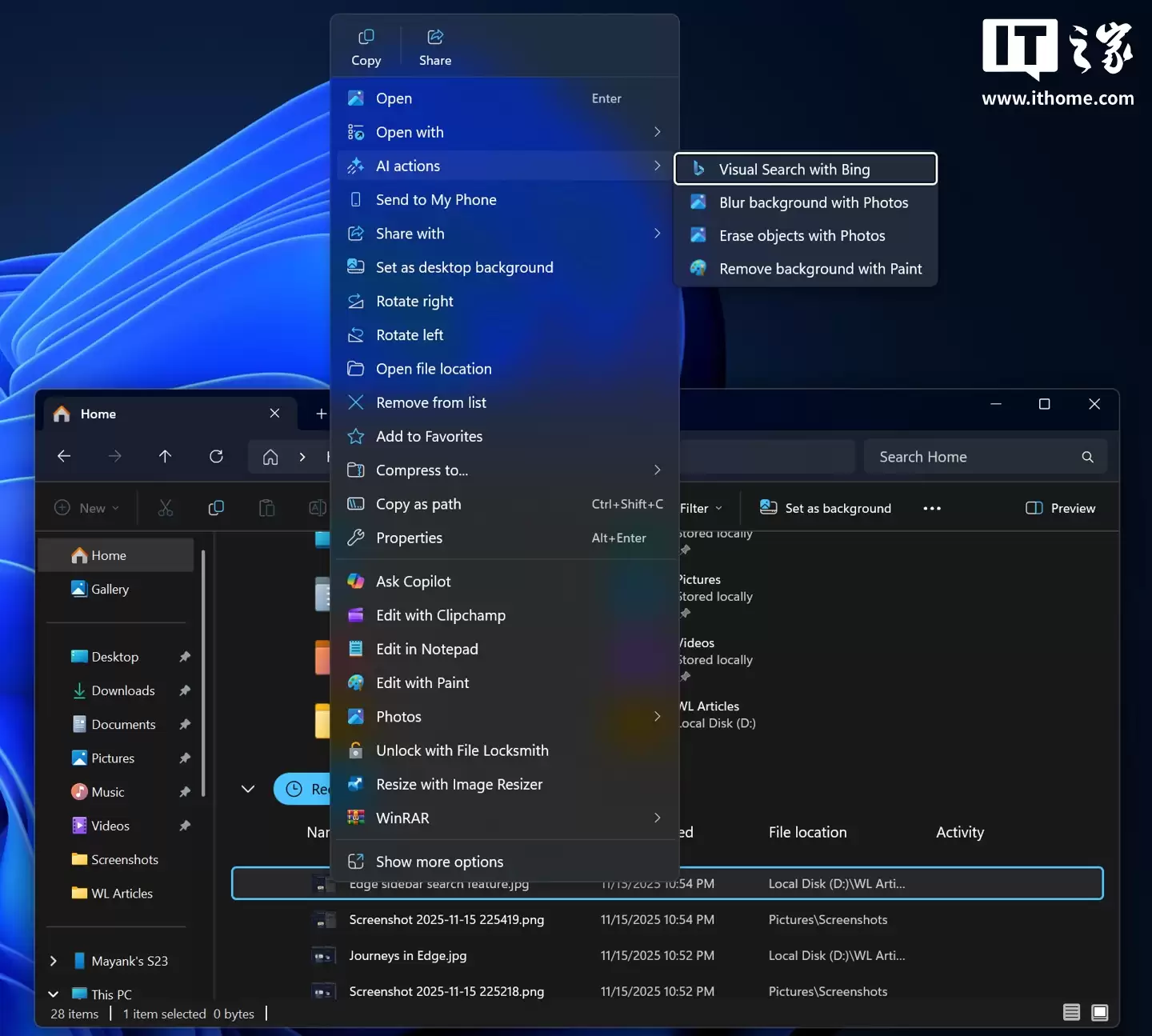Choose Ask Copilot from the context menu
This screenshot has height=1036, width=1152.
tap(413, 581)
